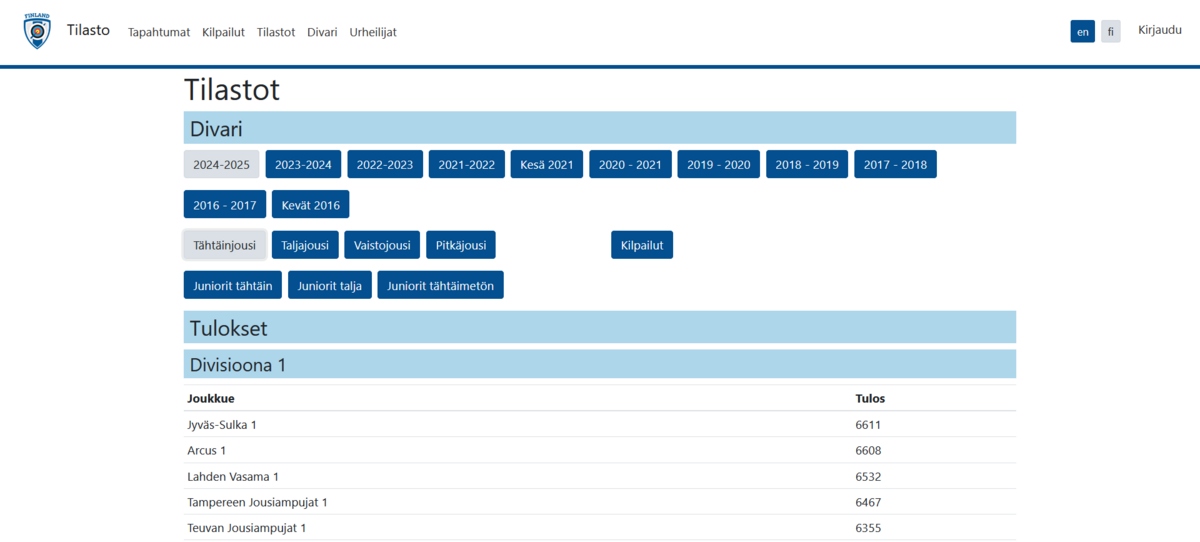
Task: Click the score 6467
Action: point(868,502)
